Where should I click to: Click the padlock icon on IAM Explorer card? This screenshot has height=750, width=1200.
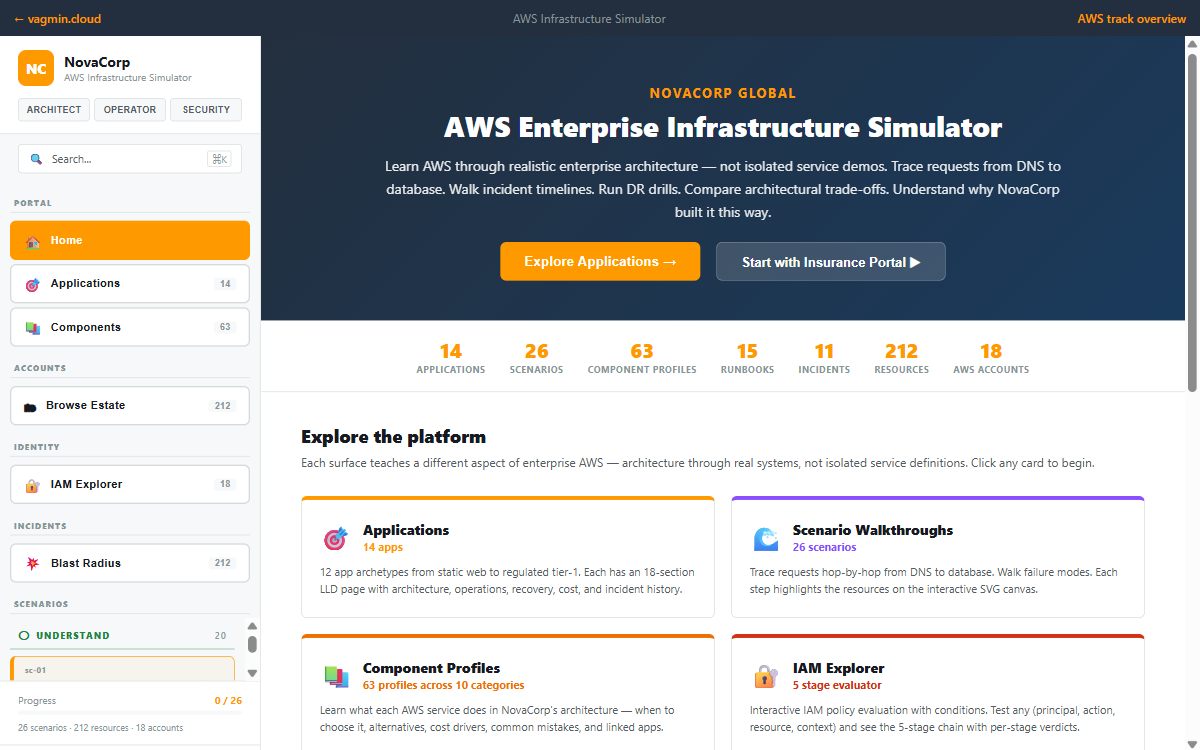click(765, 677)
